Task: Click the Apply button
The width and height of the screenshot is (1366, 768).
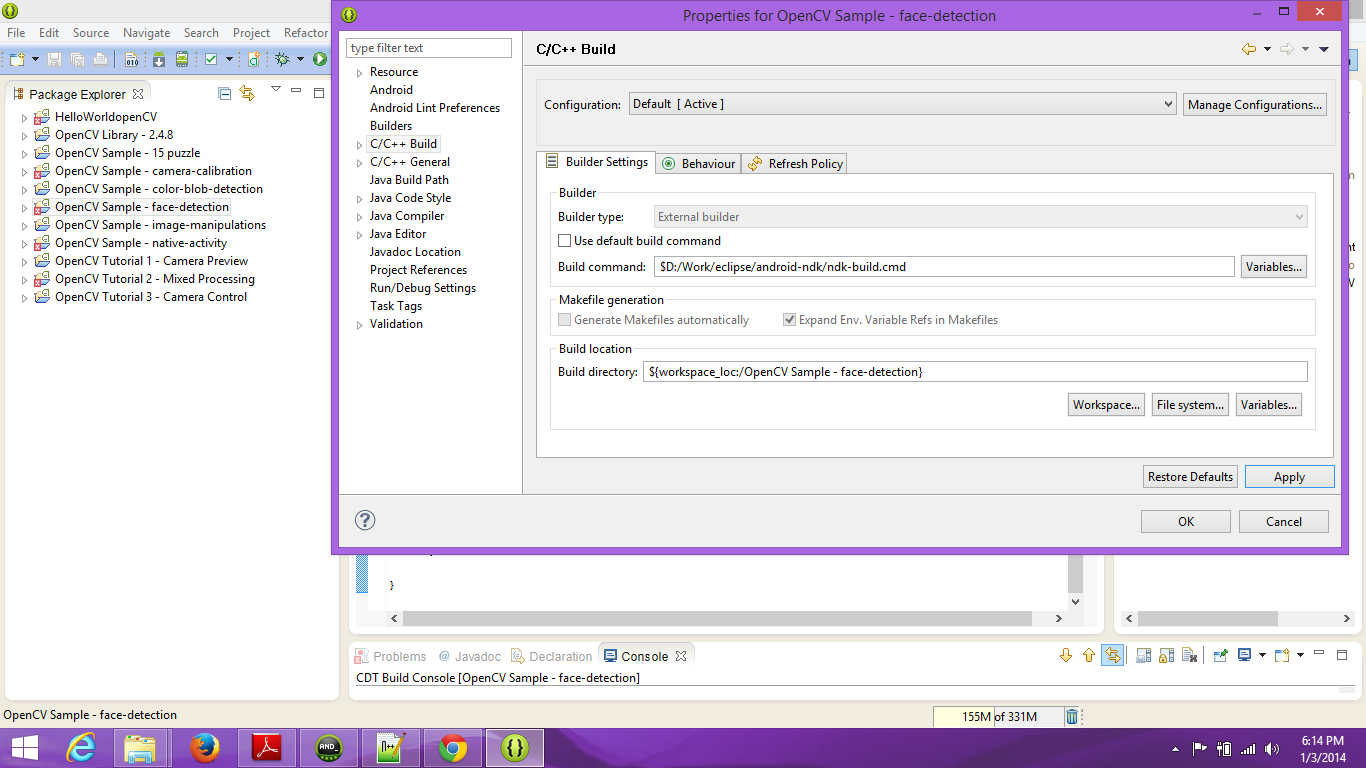Action: tap(1289, 477)
